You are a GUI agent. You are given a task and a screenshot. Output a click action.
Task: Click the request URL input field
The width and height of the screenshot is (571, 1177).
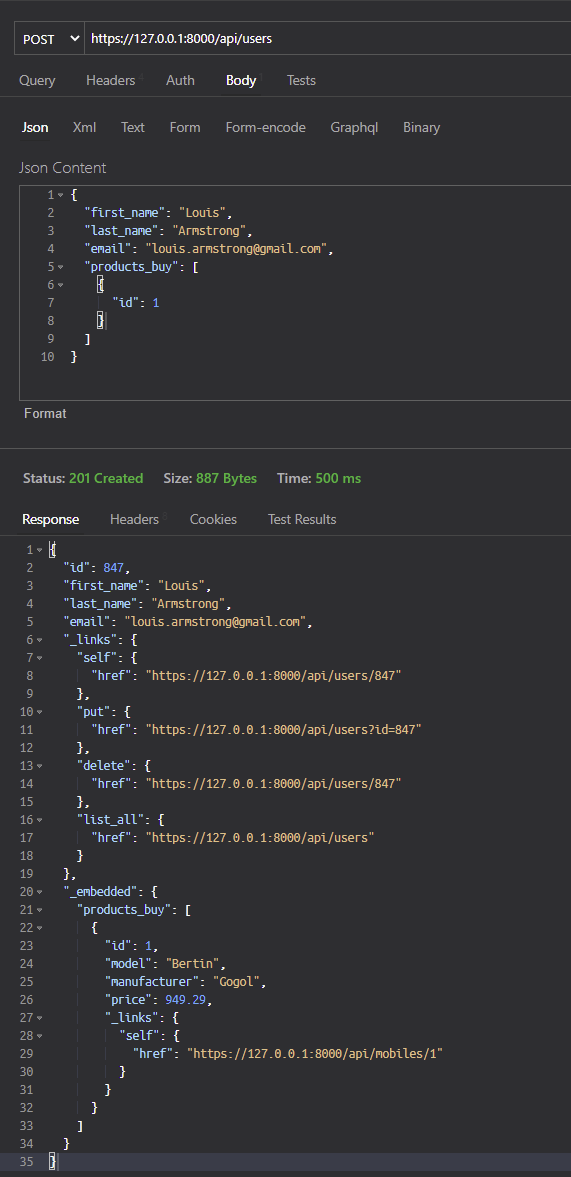coord(328,38)
